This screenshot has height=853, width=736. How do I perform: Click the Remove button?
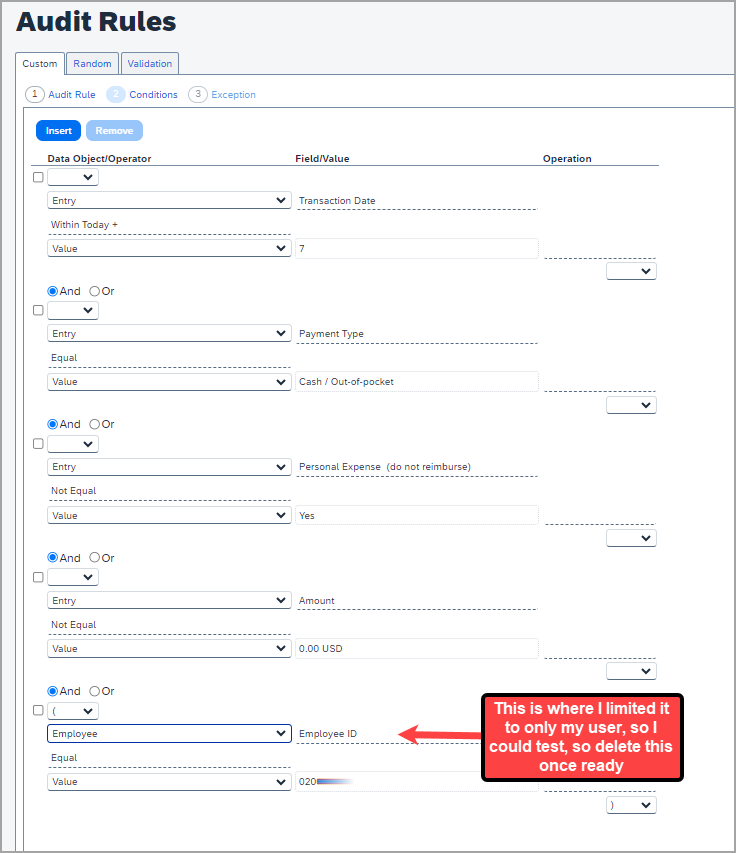(114, 131)
